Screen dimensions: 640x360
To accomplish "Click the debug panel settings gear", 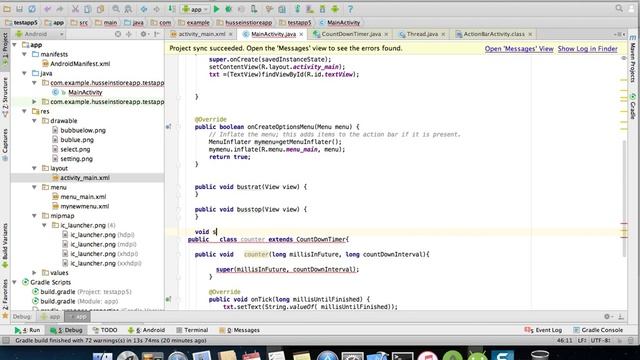I will [x=607, y=316].
